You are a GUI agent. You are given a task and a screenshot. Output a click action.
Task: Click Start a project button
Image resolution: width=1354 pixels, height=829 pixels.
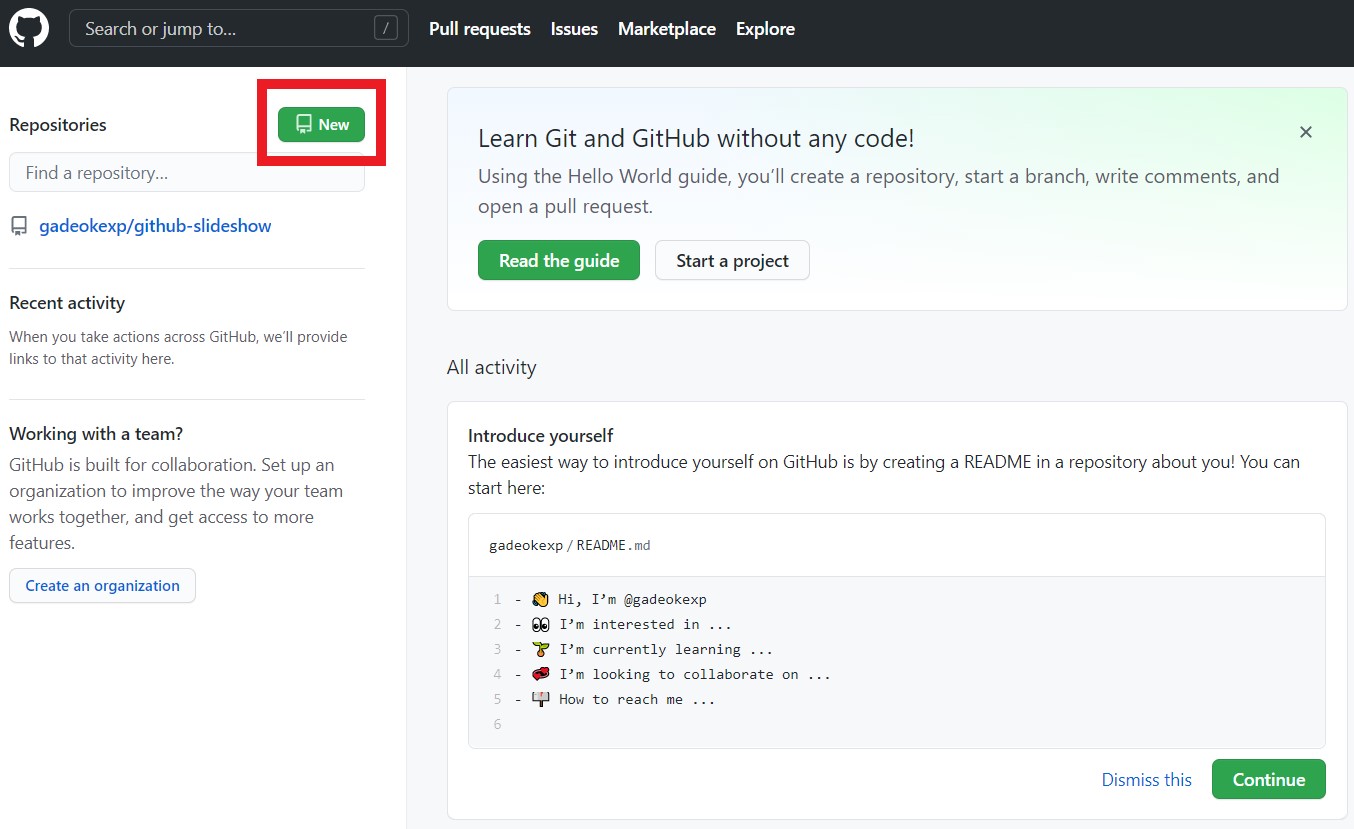pos(732,260)
